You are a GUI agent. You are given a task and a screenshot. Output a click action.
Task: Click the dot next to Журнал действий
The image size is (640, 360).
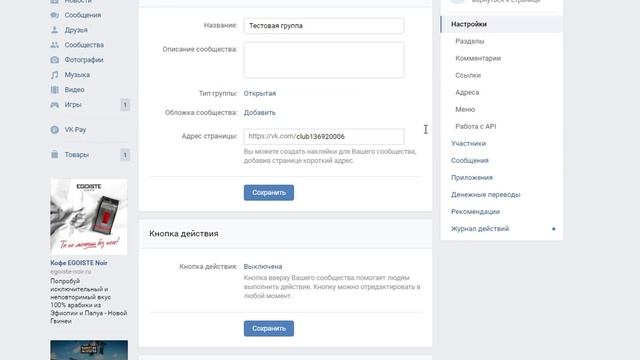click(x=553, y=229)
